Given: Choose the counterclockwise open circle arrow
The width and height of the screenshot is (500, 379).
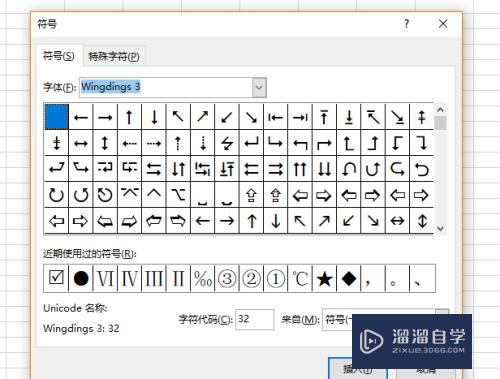Looking at the screenshot, I should pyautogui.click(x=81, y=195).
